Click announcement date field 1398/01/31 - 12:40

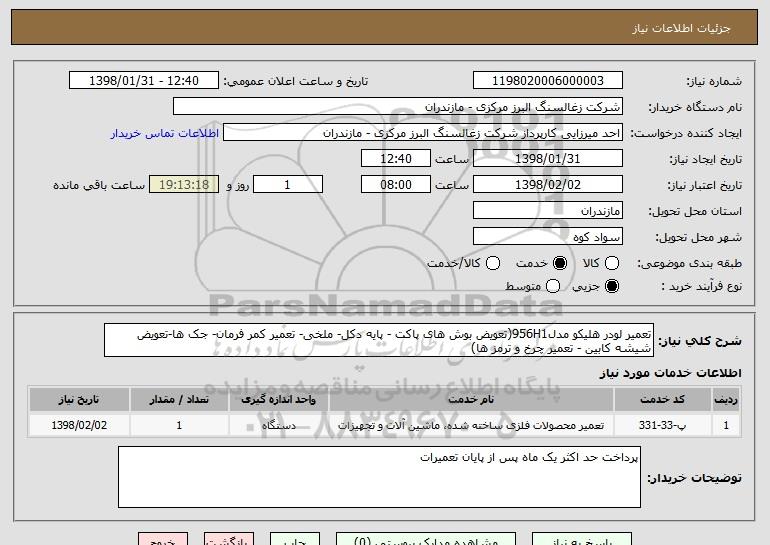tap(144, 81)
